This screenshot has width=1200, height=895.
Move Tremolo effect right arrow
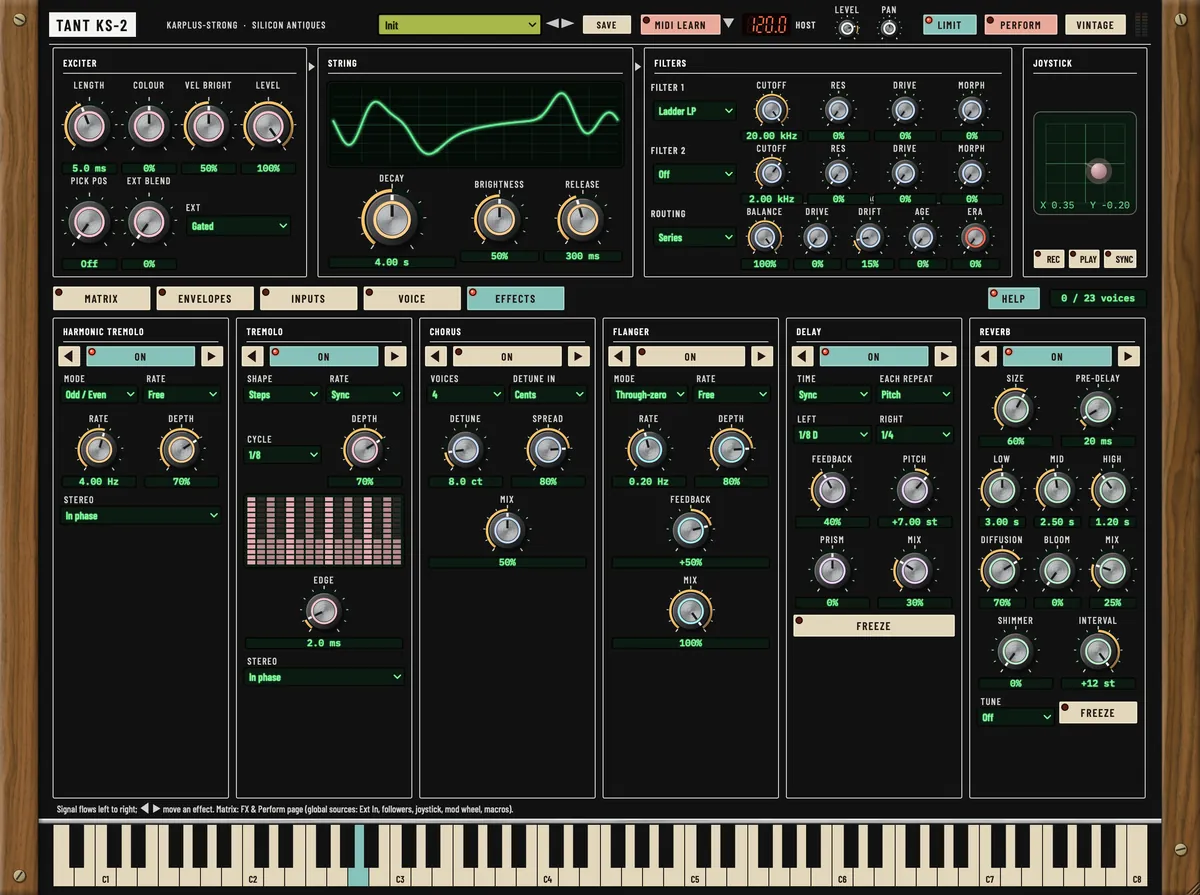(395, 356)
